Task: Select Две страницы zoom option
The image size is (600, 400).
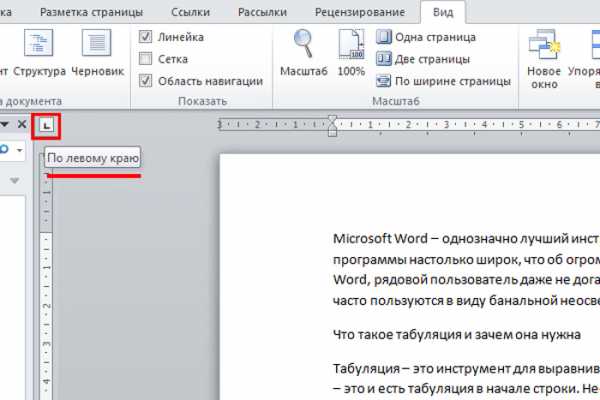Action: click(423, 59)
